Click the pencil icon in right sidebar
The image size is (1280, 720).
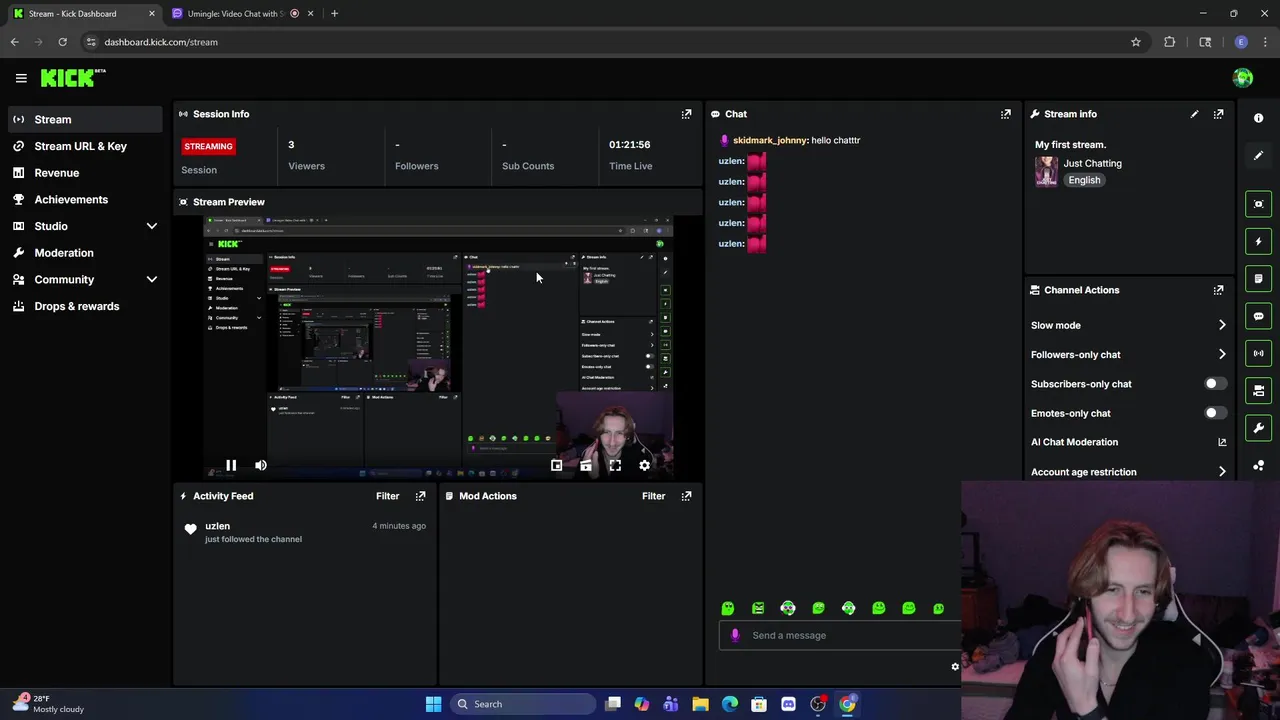1259,156
